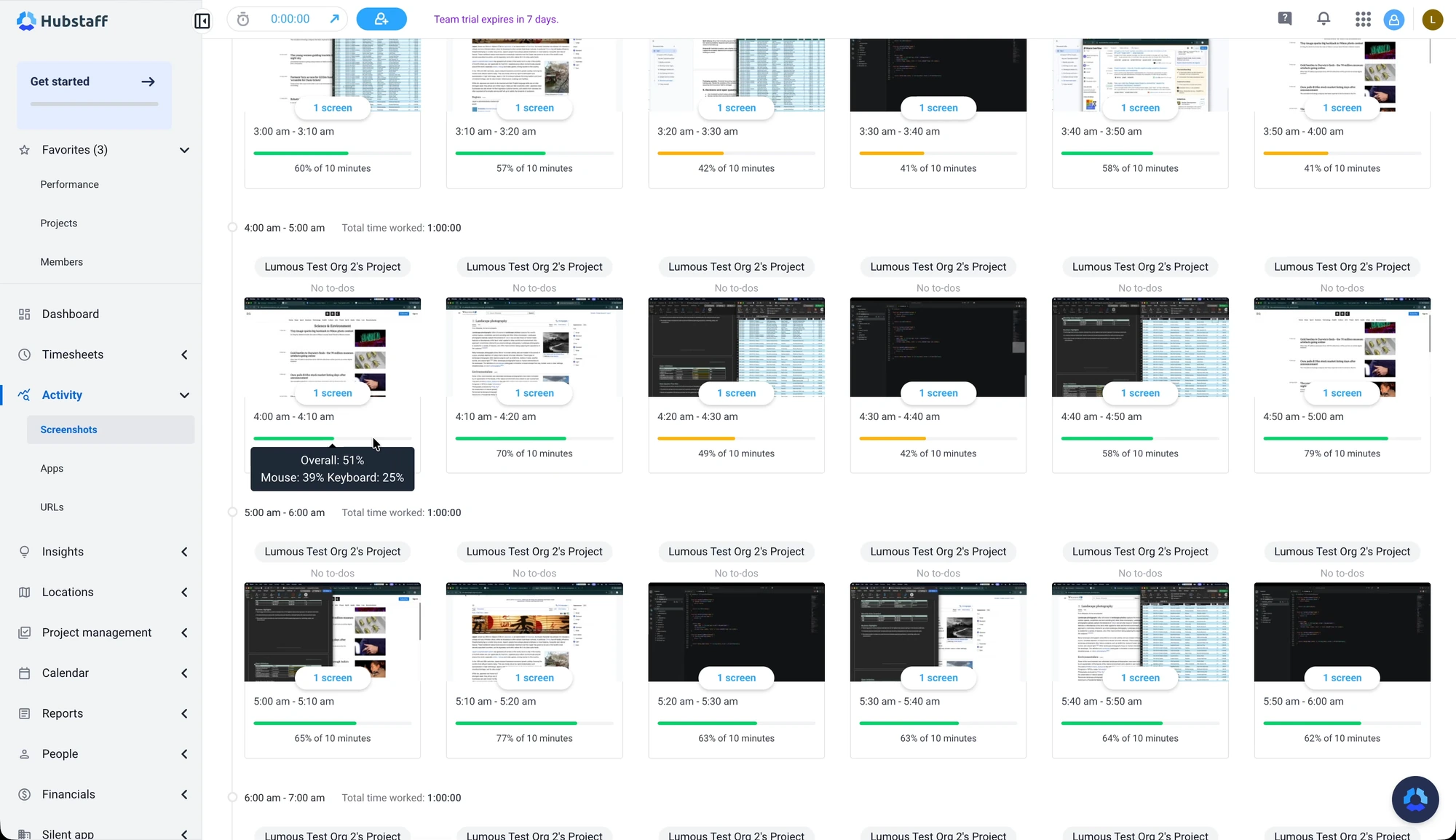1456x840 pixels.
Task: Click the trial expires notice link
Action: (x=496, y=19)
